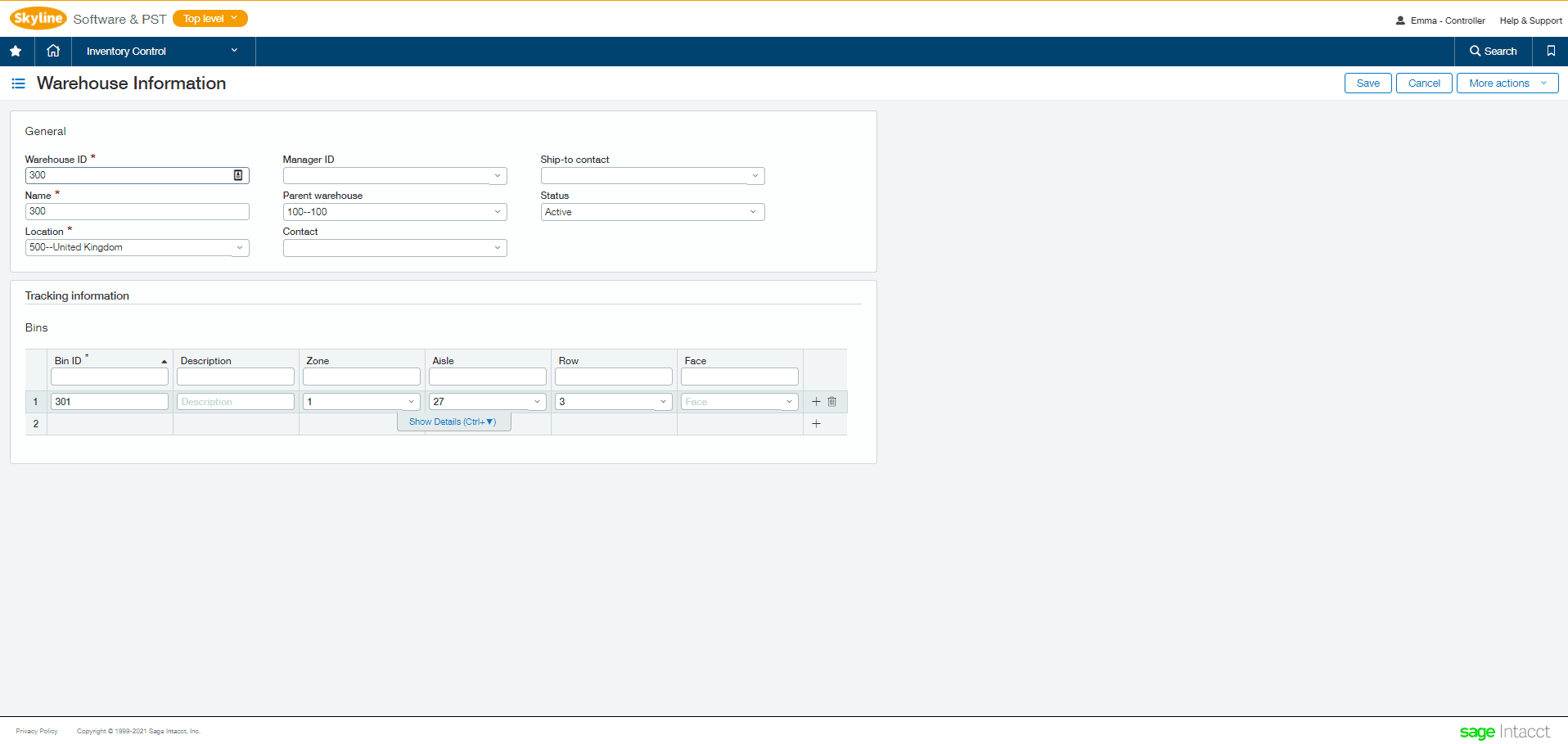Open the More actions menu
1568x744 pixels.
point(1506,83)
